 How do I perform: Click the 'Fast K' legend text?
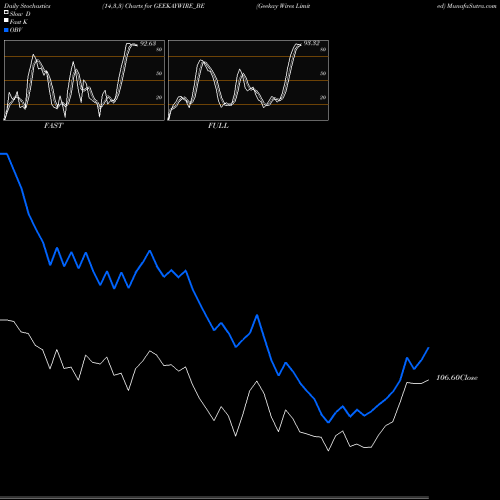tap(19, 22)
